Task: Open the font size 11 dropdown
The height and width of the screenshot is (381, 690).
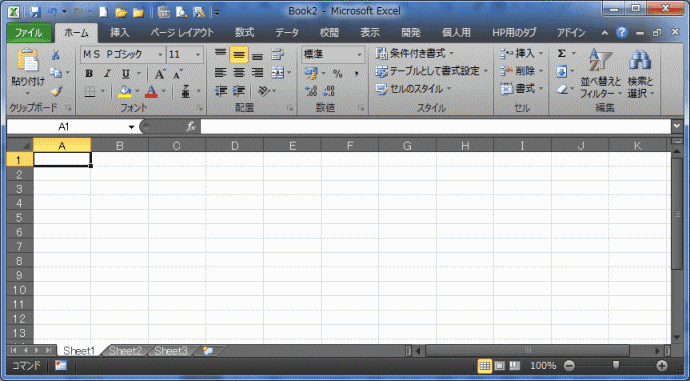Action: [x=198, y=55]
